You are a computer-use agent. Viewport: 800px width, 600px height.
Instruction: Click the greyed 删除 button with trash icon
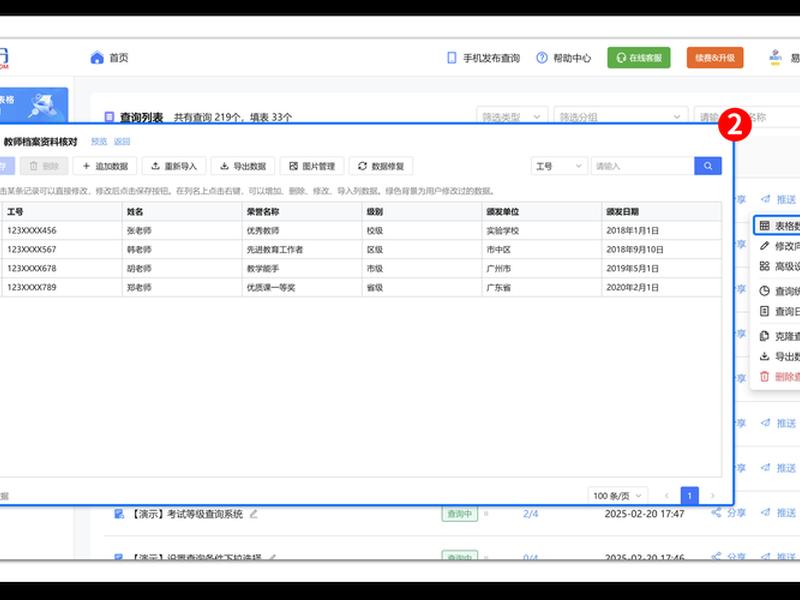pyautogui.click(x=44, y=166)
